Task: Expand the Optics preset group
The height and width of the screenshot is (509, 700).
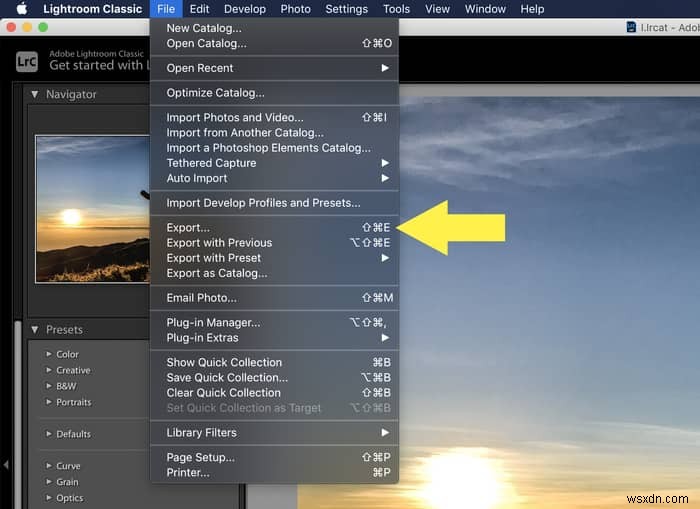Action: click(49, 497)
